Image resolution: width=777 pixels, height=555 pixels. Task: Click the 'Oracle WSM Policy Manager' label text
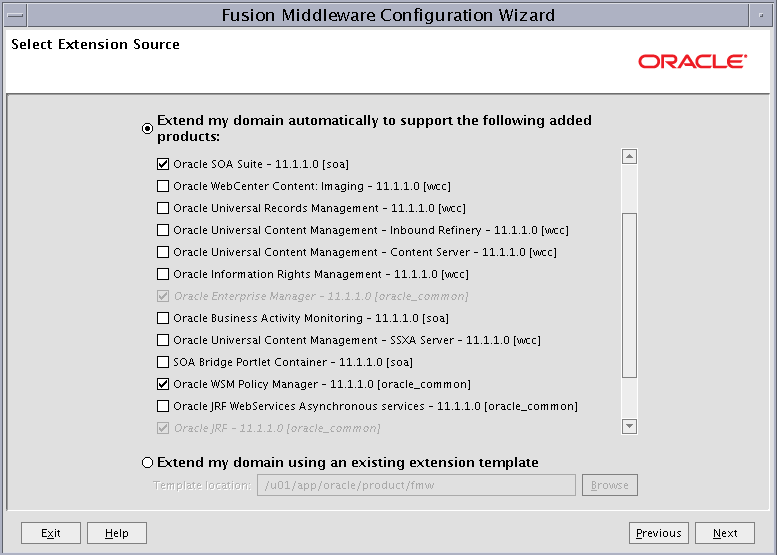coord(246,384)
